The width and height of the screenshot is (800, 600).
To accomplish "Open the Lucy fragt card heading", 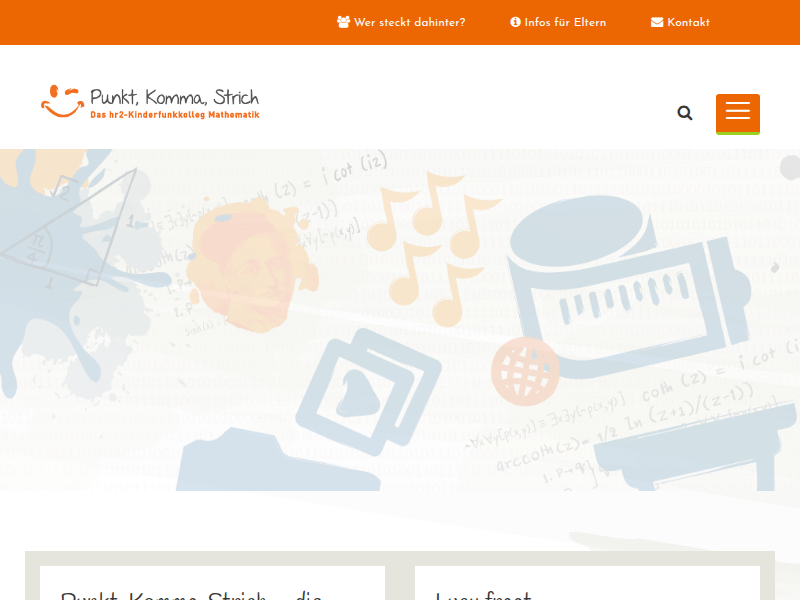I will point(483,595).
